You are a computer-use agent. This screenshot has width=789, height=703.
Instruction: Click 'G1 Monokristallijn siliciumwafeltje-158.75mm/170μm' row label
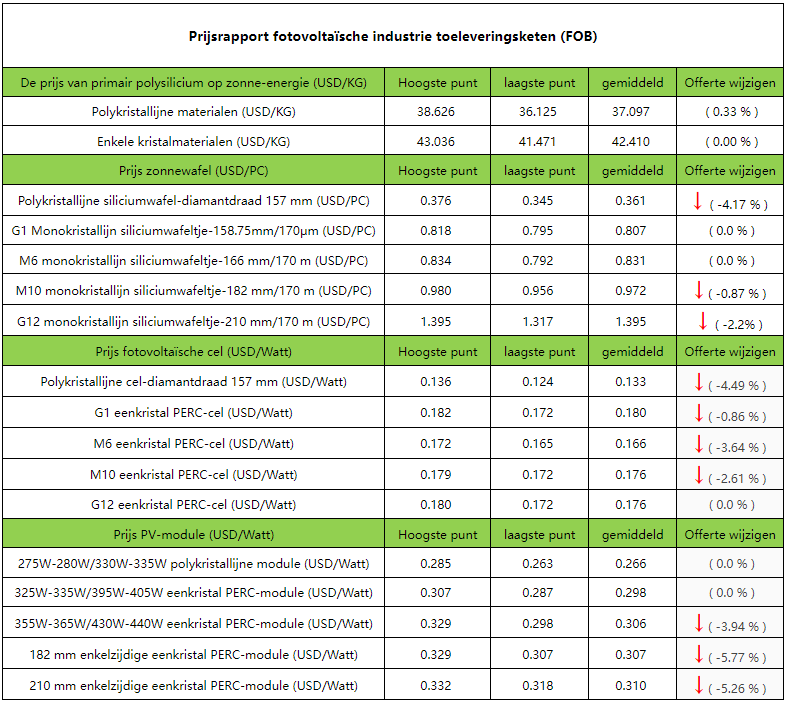(194, 231)
